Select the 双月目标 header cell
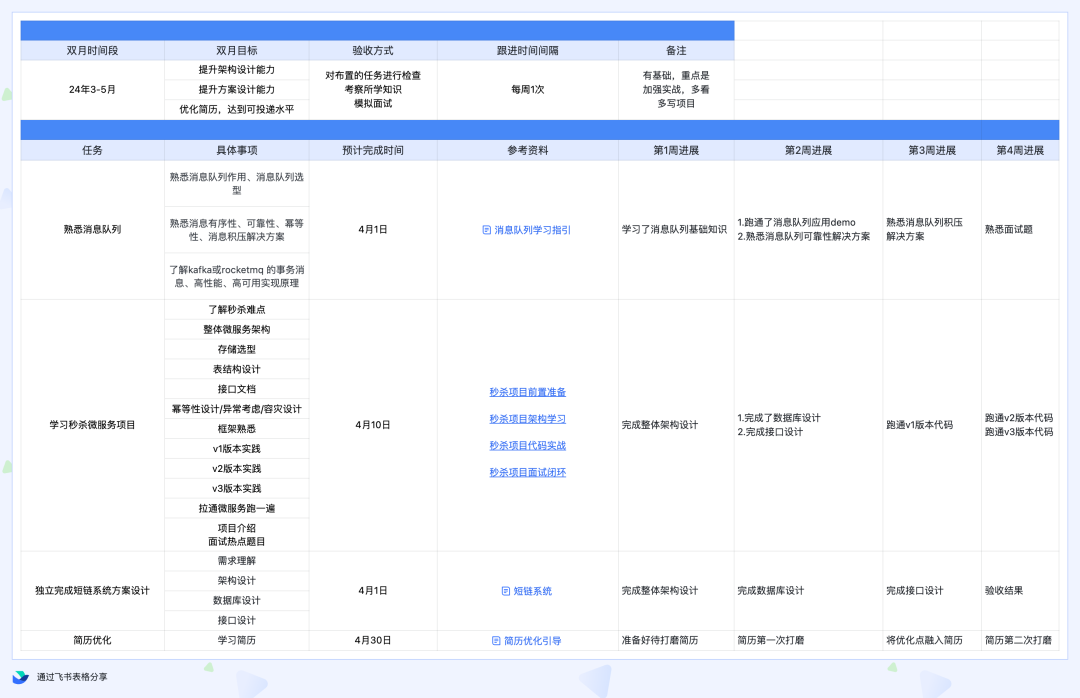 237,50
